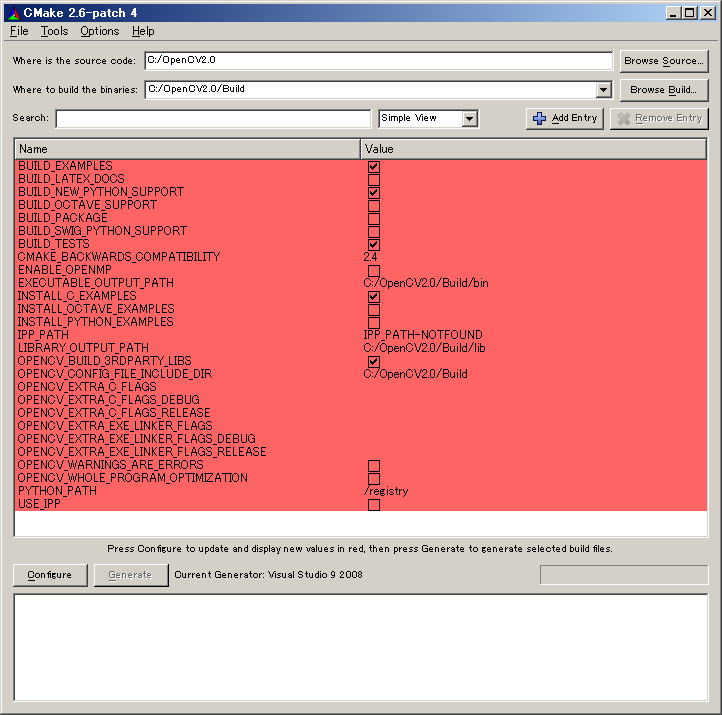Screen dimensions: 722x715
Task: Select OPENCV_EXTRA_C_FLAGS_RELEASE entry
Action: 114,413
